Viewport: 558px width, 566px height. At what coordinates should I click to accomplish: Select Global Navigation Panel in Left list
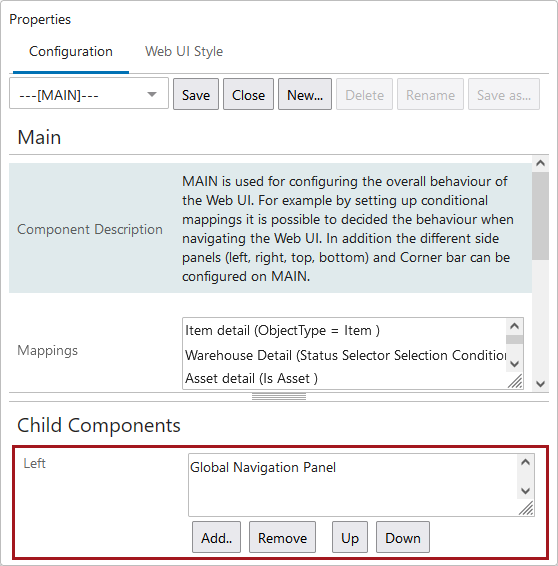[263, 467]
